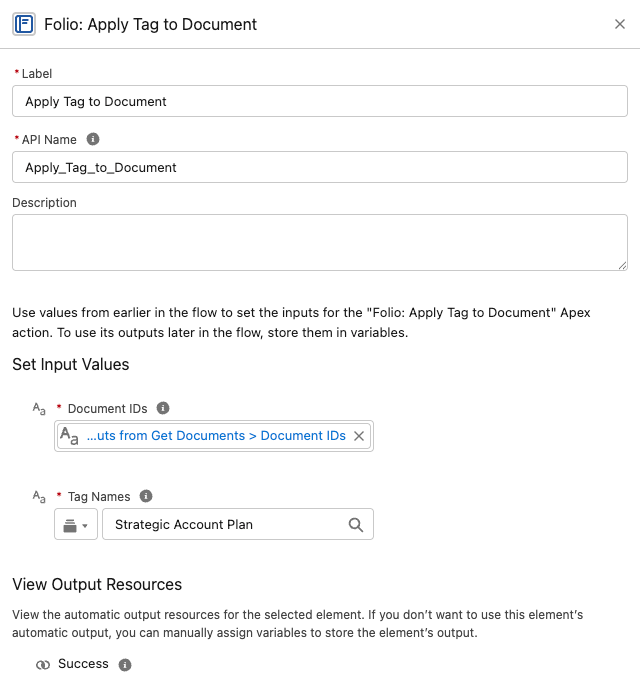Click the Set Input Values heading
Image resolution: width=640 pixels, height=681 pixels.
[71, 364]
